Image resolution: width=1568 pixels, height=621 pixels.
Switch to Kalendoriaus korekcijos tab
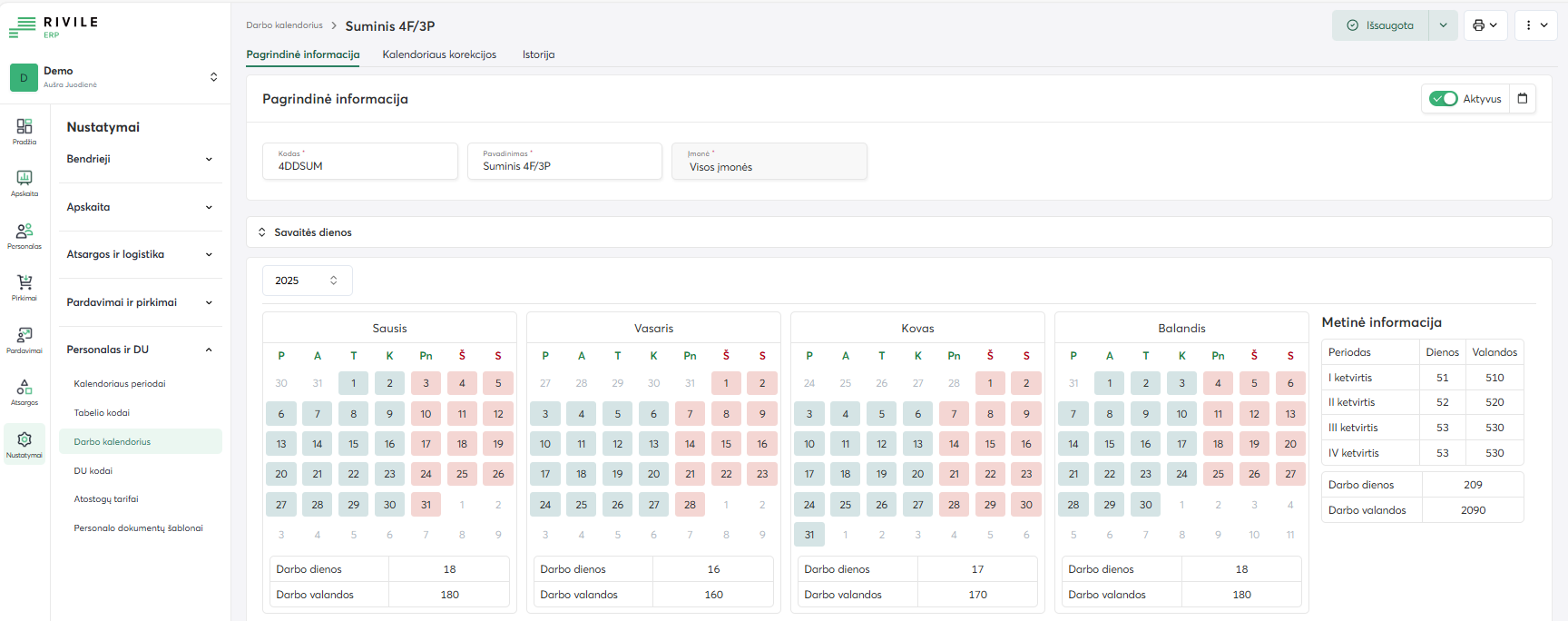click(x=439, y=54)
